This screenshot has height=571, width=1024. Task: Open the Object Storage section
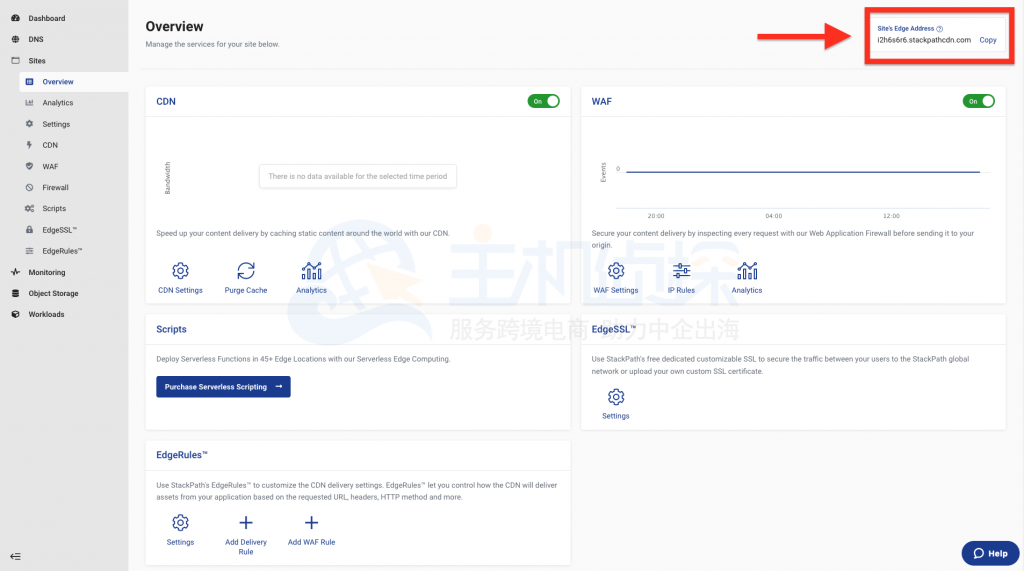[x=53, y=293]
